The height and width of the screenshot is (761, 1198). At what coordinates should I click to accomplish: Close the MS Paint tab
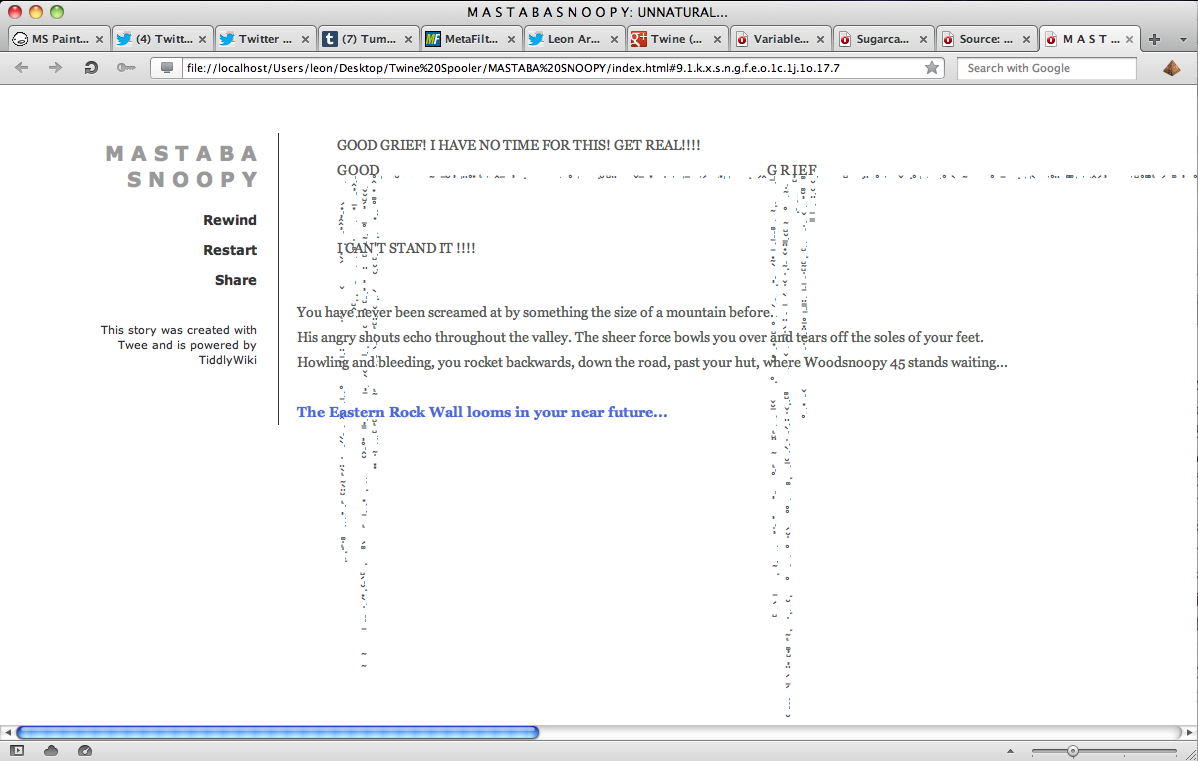pyautogui.click(x=99, y=39)
